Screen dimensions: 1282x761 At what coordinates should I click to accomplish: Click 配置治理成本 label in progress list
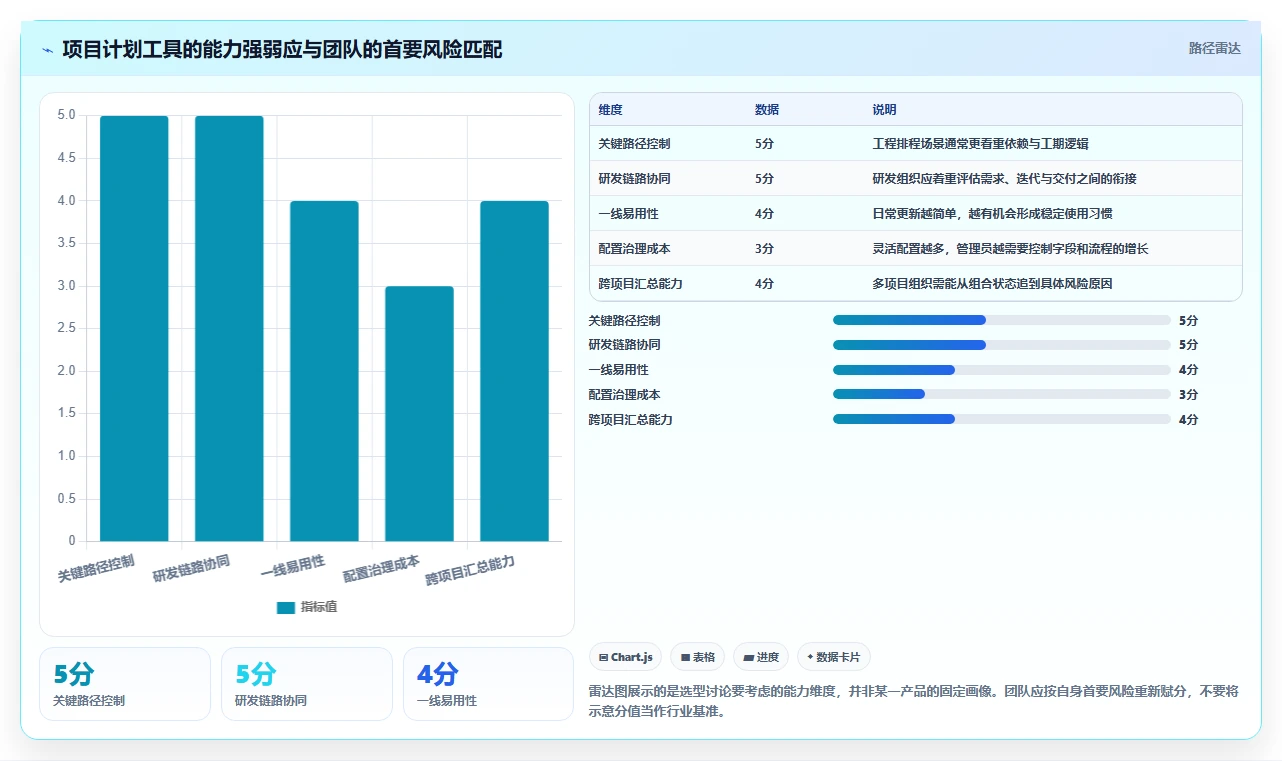point(624,394)
